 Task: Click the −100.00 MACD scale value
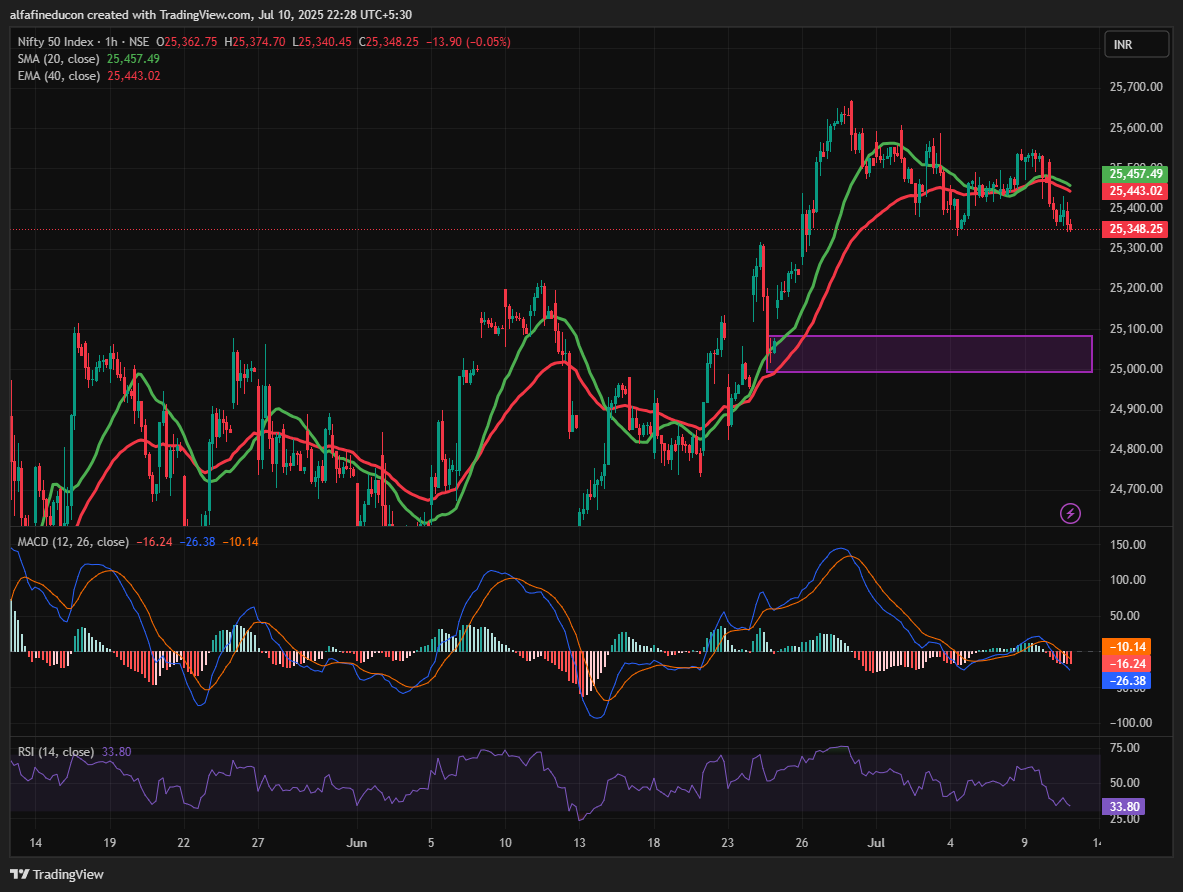pos(1131,722)
